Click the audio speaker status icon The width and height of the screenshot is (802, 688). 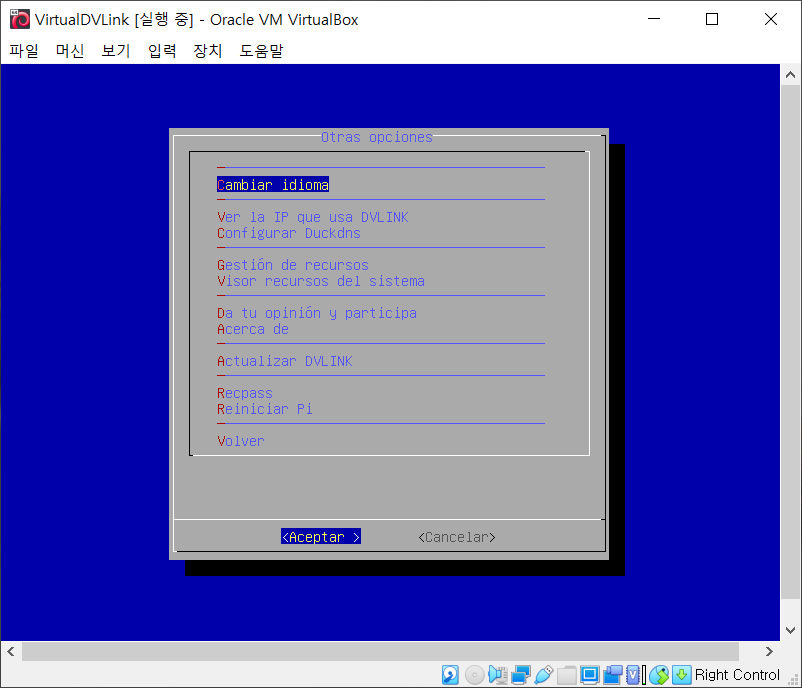coord(497,675)
